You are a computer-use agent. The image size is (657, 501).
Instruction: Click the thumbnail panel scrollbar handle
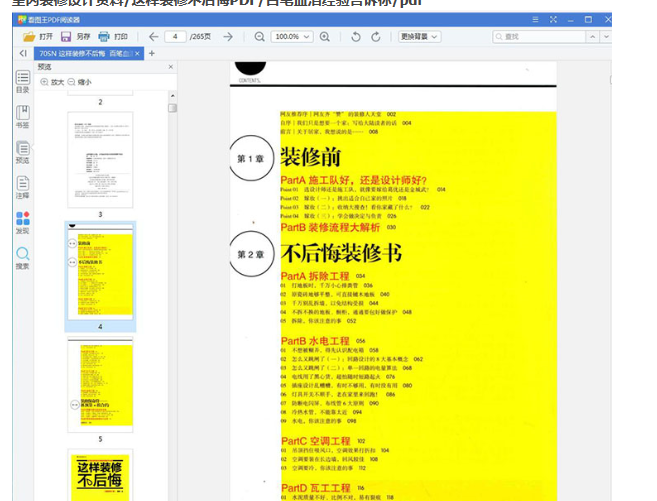173,108
